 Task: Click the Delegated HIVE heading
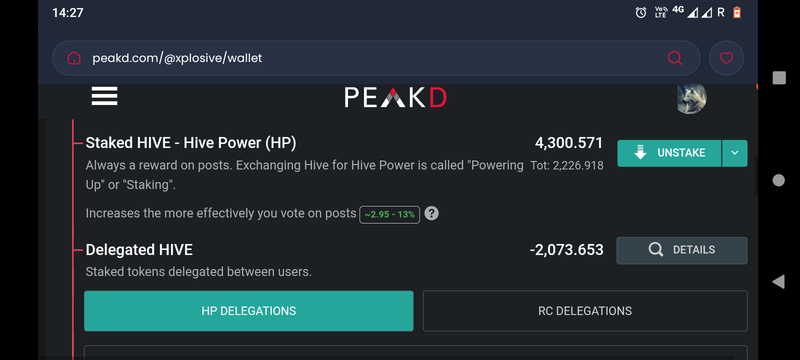click(139, 250)
